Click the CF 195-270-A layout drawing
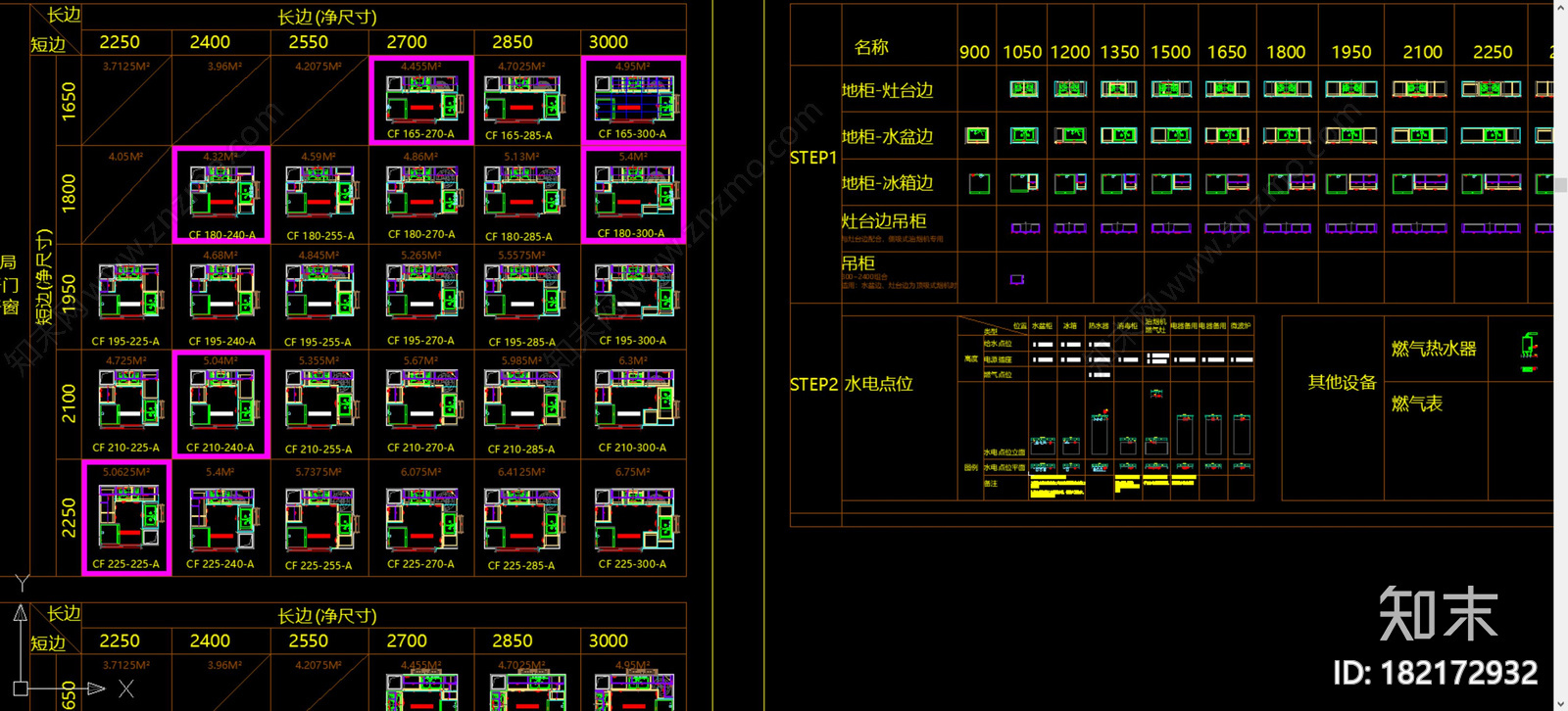This screenshot has width=1568, height=711. 421,290
